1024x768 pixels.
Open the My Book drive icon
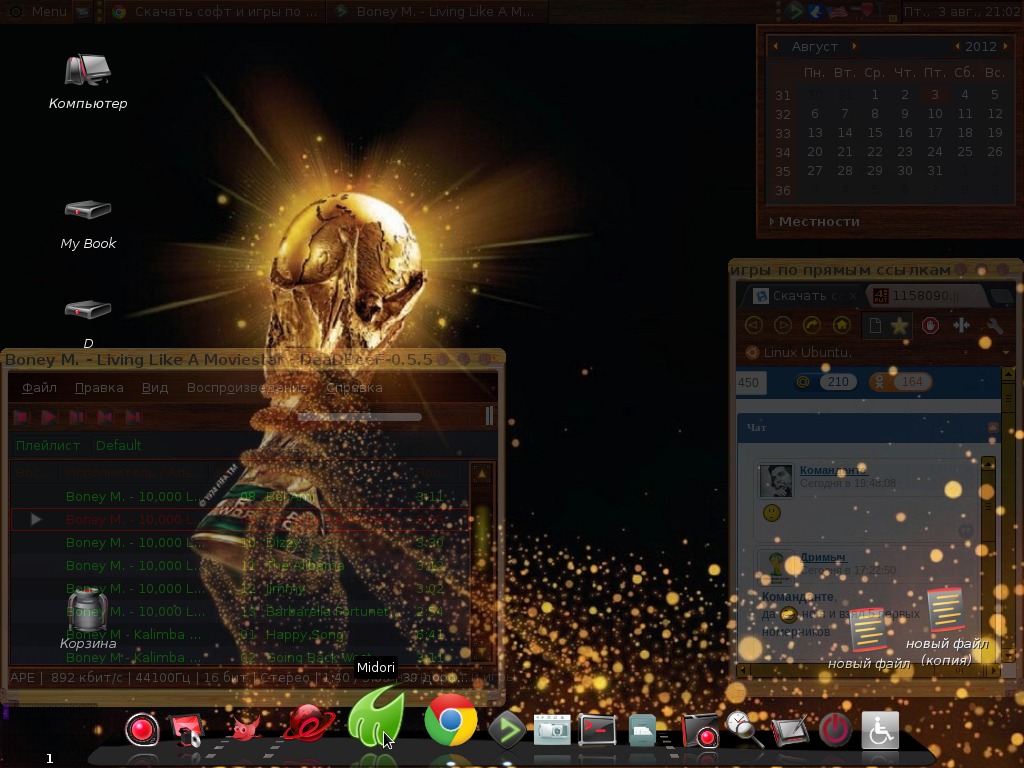click(x=88, y=225)
